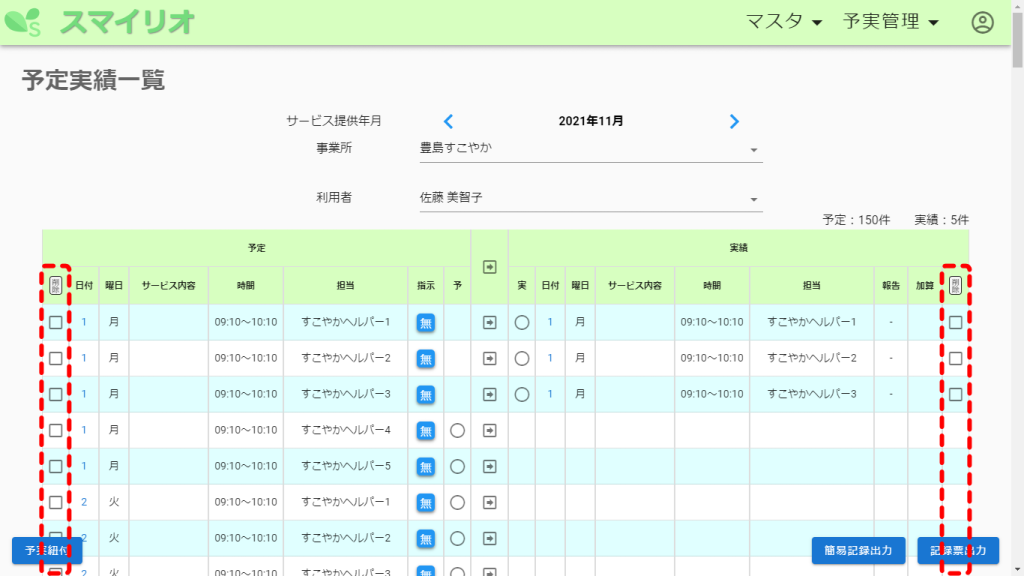
Task: Click 削除 delete icon in 予定 header
Action: (x=56, y=285)
